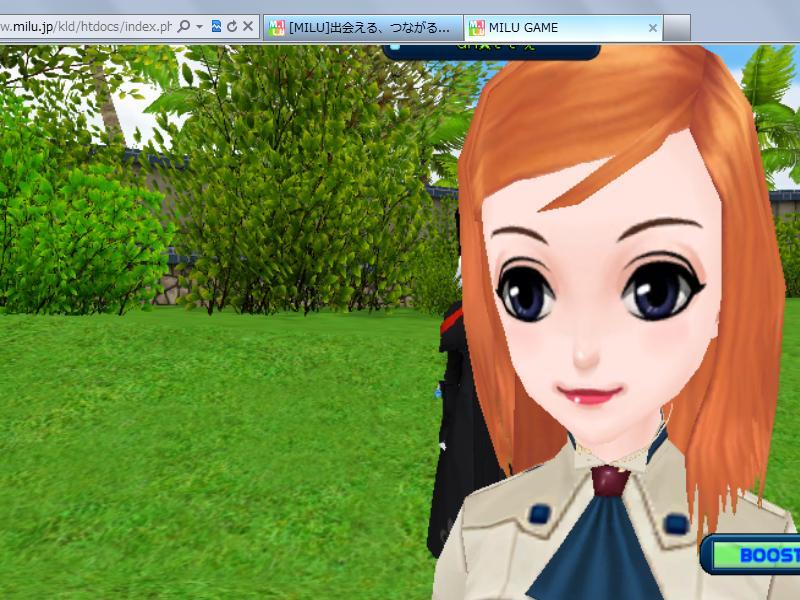Click the MILU GAME tab favicon
This screenshot has width=800, height=600.
click(477, 28)
